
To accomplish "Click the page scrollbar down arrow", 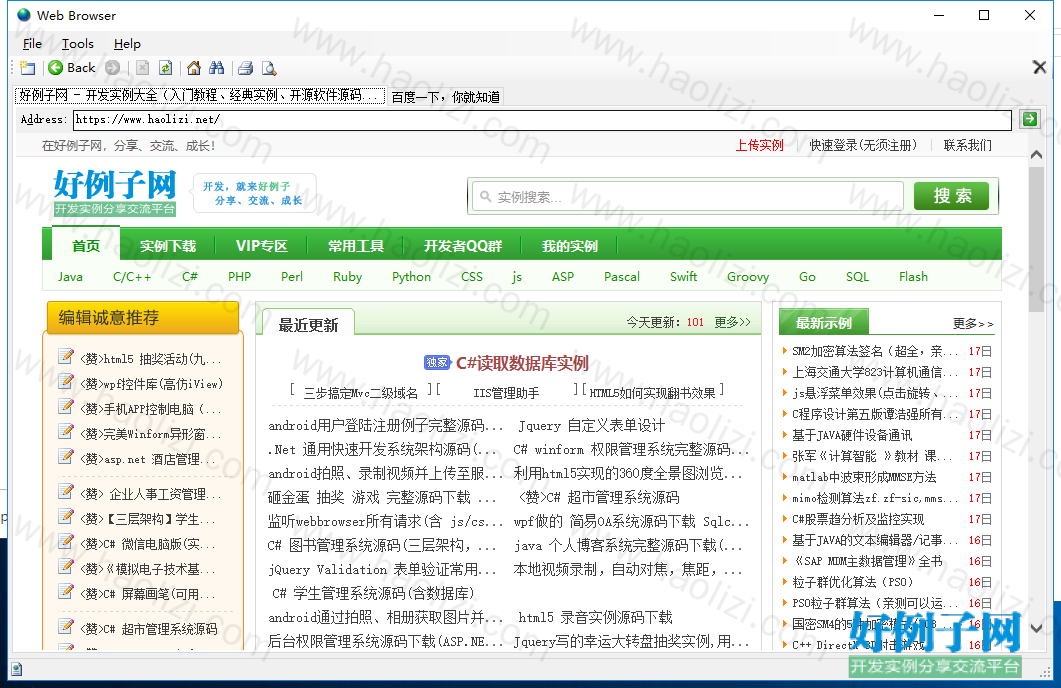I will pos(1036,628).
